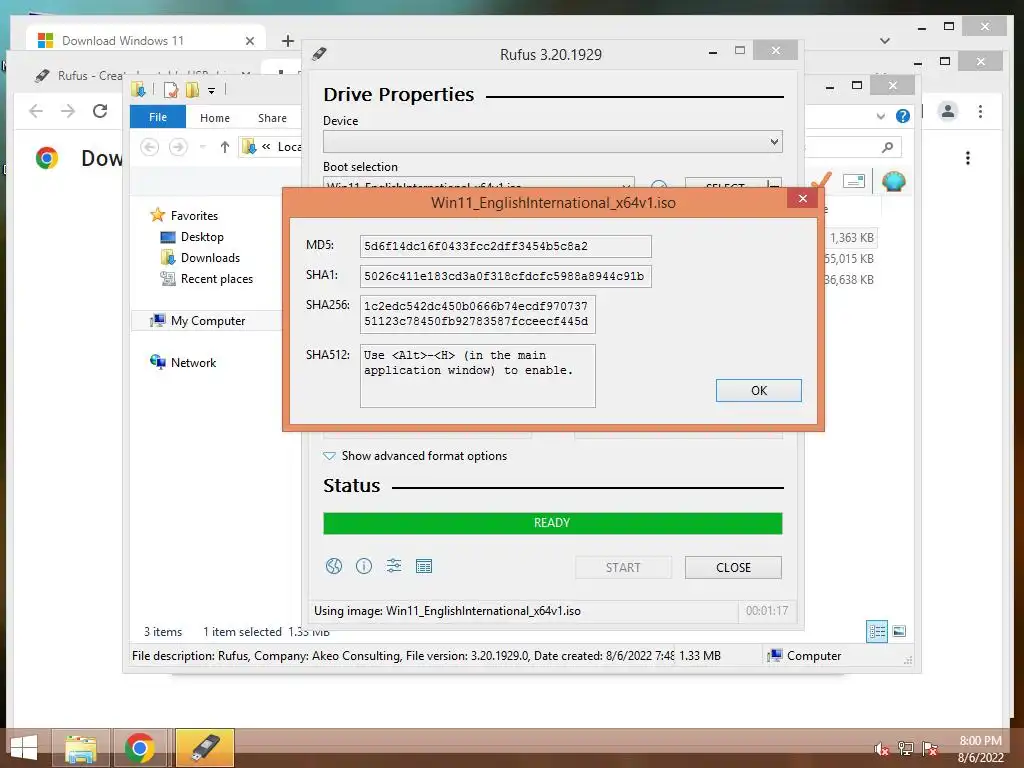Go forward in File Explorer
Viewport: 1024px width, 768px height.
click(178, 147)
